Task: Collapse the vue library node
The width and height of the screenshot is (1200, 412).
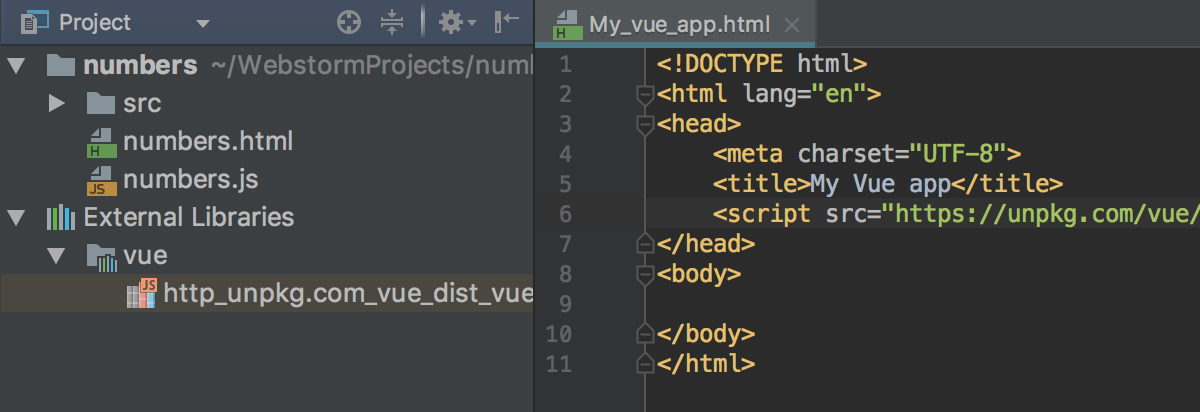Action: (x=56, y=256)
